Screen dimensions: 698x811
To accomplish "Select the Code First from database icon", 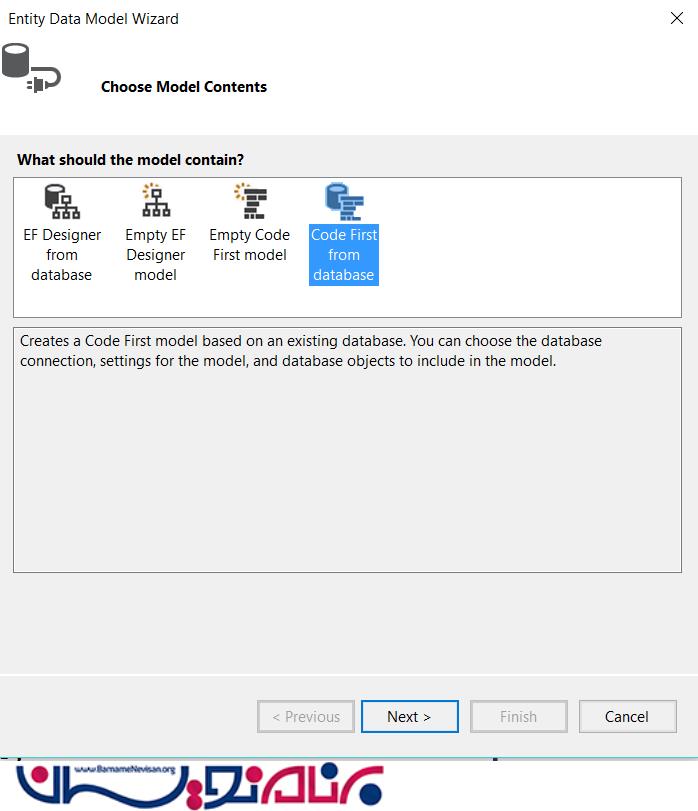I will coord(344,202).
